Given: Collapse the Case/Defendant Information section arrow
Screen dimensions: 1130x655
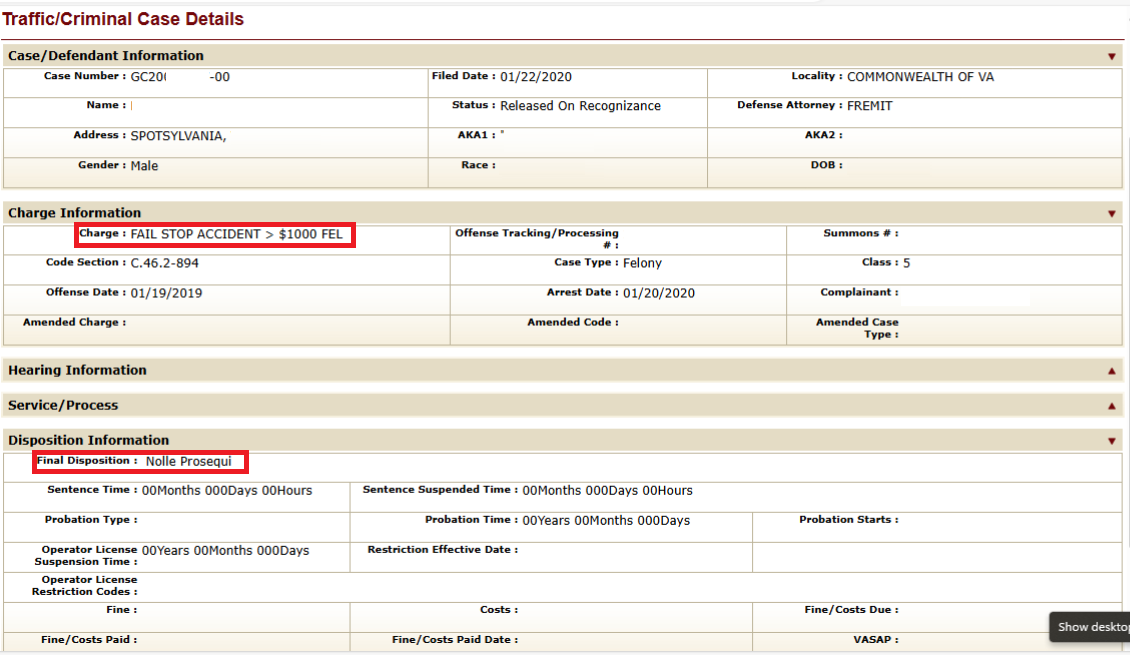Looking at the screenshot, I should pos(1111,56).
